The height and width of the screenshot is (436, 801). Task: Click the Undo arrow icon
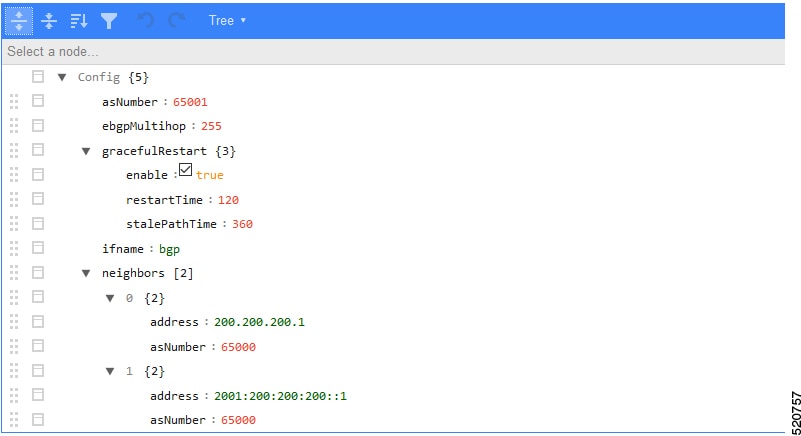click(x=146, y=21)
